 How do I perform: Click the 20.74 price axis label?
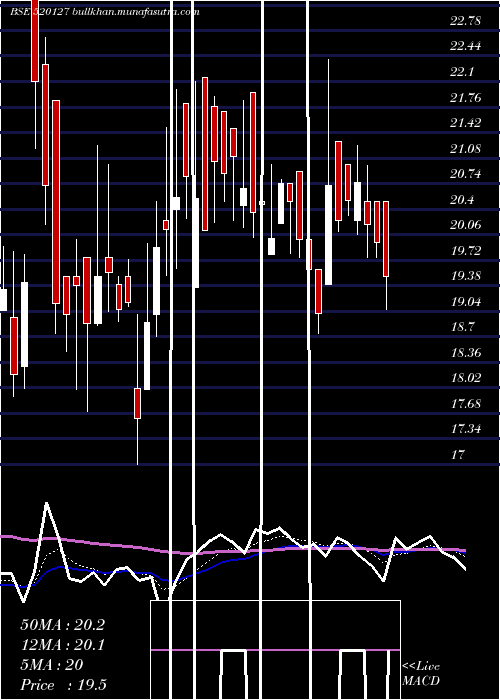click(x=465, y=174)
